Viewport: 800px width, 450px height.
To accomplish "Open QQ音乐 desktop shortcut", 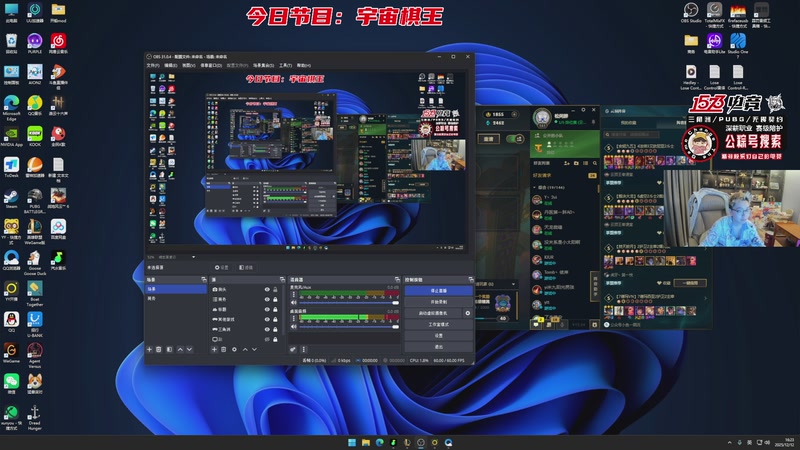I will [x=35, y=105].
